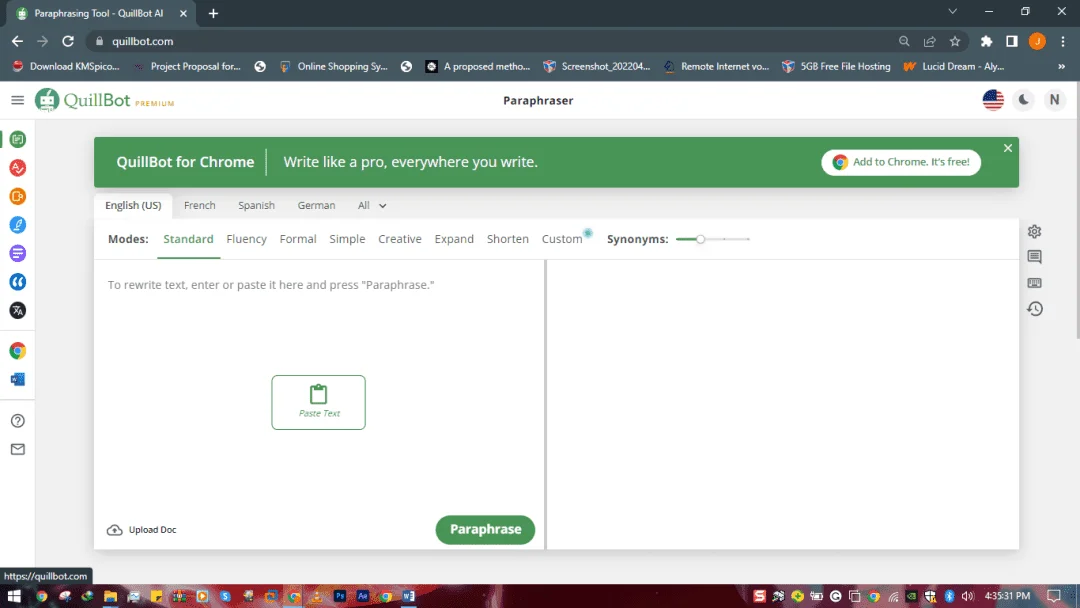Open the browser Extensions puzzle icon

click(986, 41)
